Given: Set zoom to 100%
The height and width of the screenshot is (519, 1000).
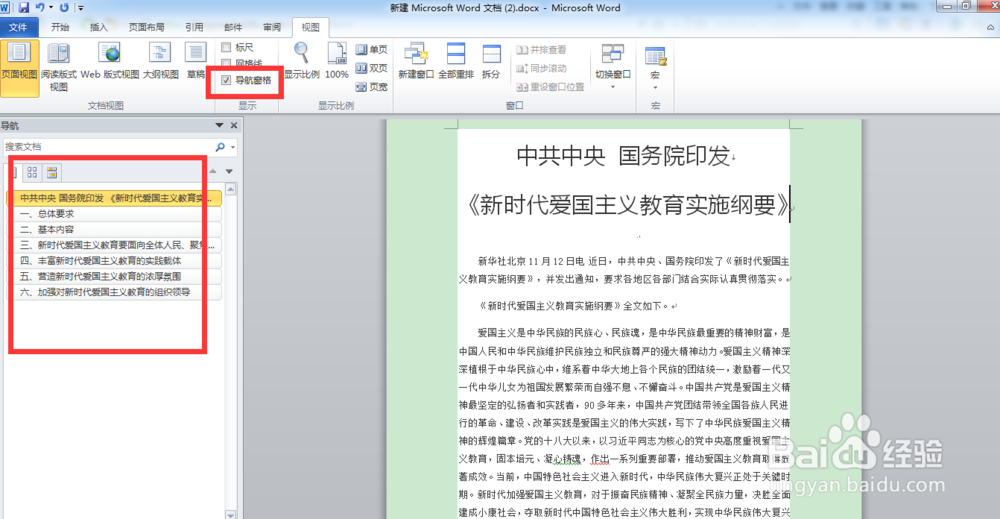Looking at the screenshot, I should click(x=337, y=62).
